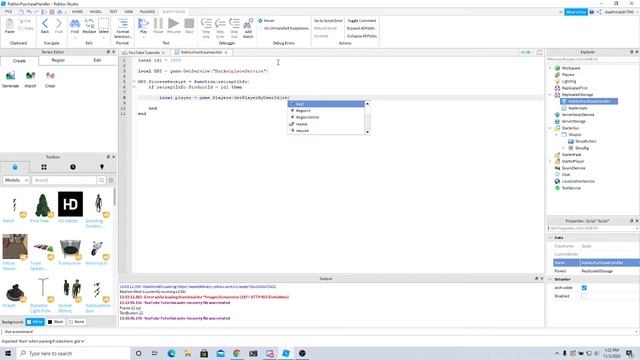Click Format Selection icon

tap(122, 23)
